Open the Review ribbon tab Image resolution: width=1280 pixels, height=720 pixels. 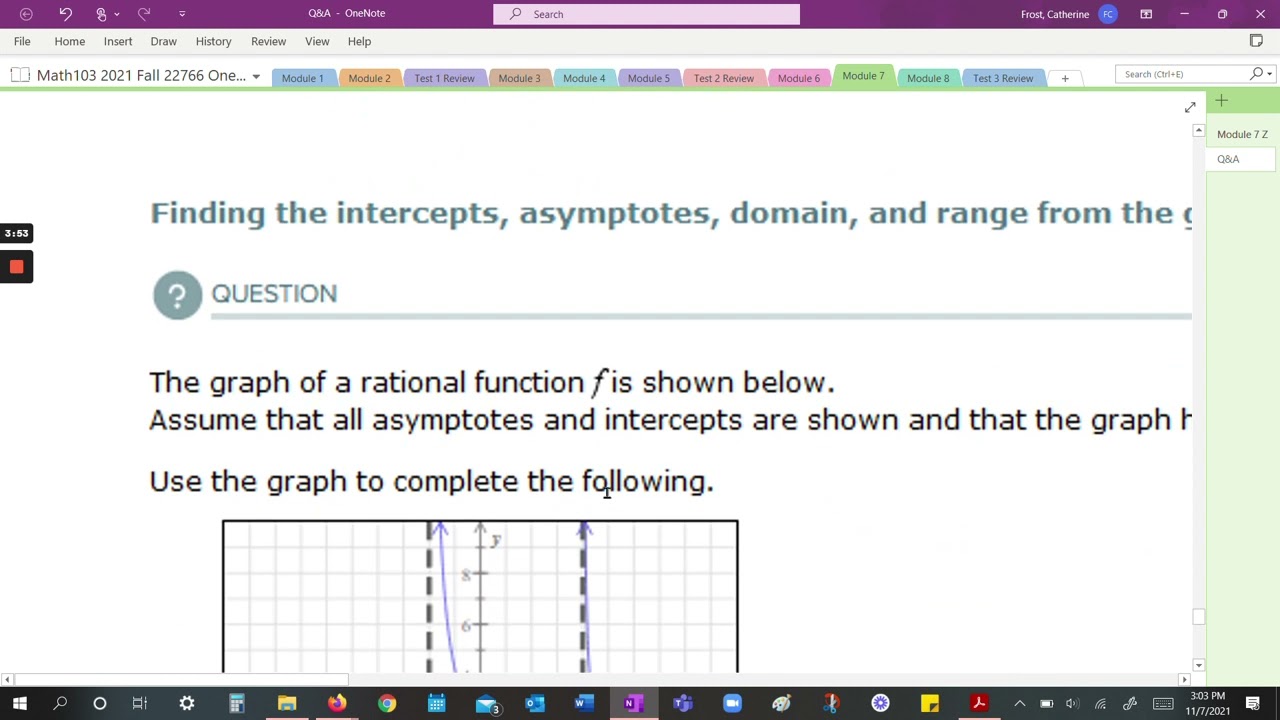tap(268, 42)
